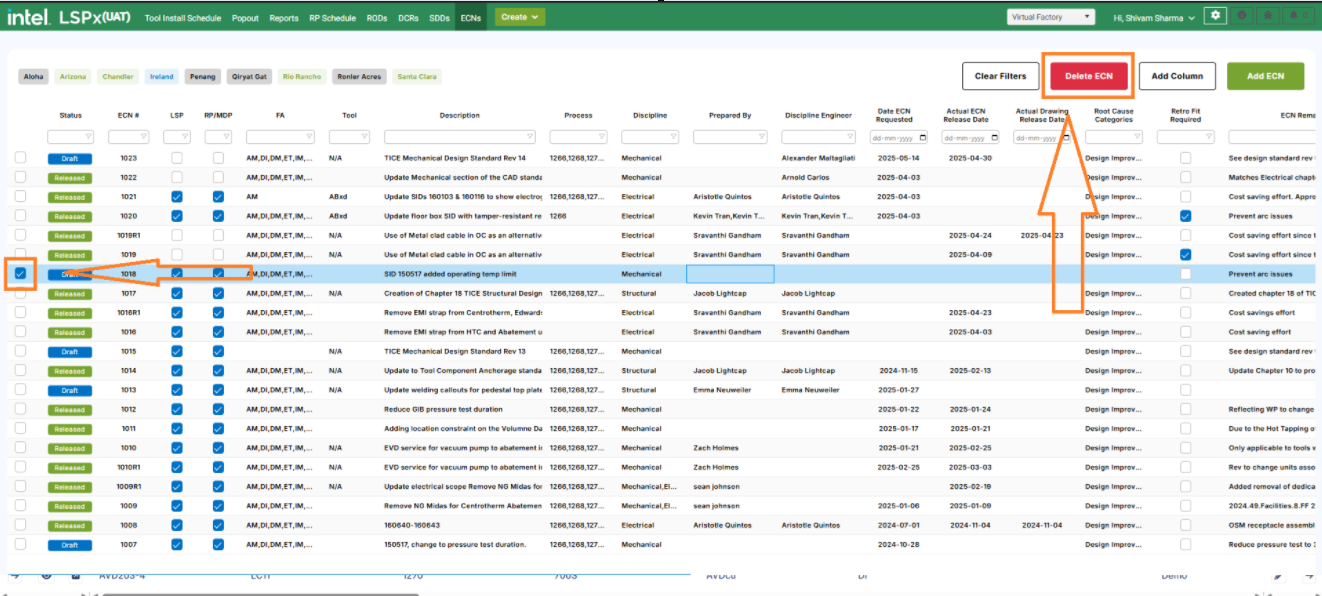
Task: Open the notifications bell
Action: [1294, 16]
